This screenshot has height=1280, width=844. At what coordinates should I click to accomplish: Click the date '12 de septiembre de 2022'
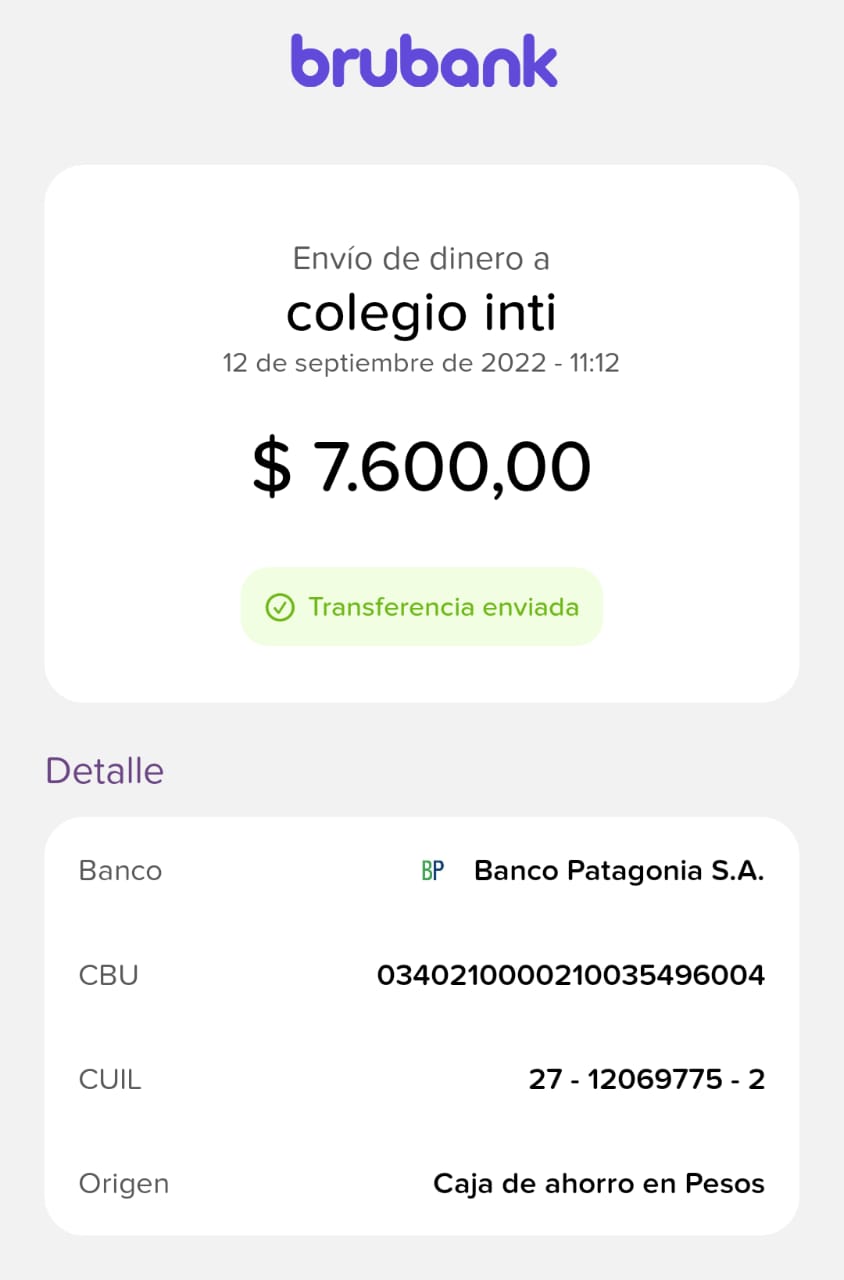[x=380, y=362]
